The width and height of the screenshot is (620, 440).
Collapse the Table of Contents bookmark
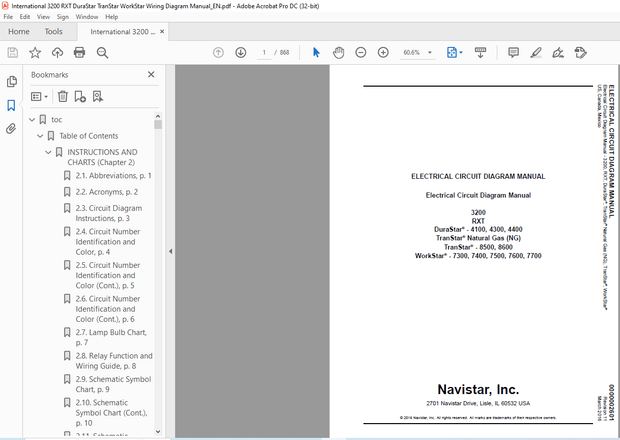40,136
